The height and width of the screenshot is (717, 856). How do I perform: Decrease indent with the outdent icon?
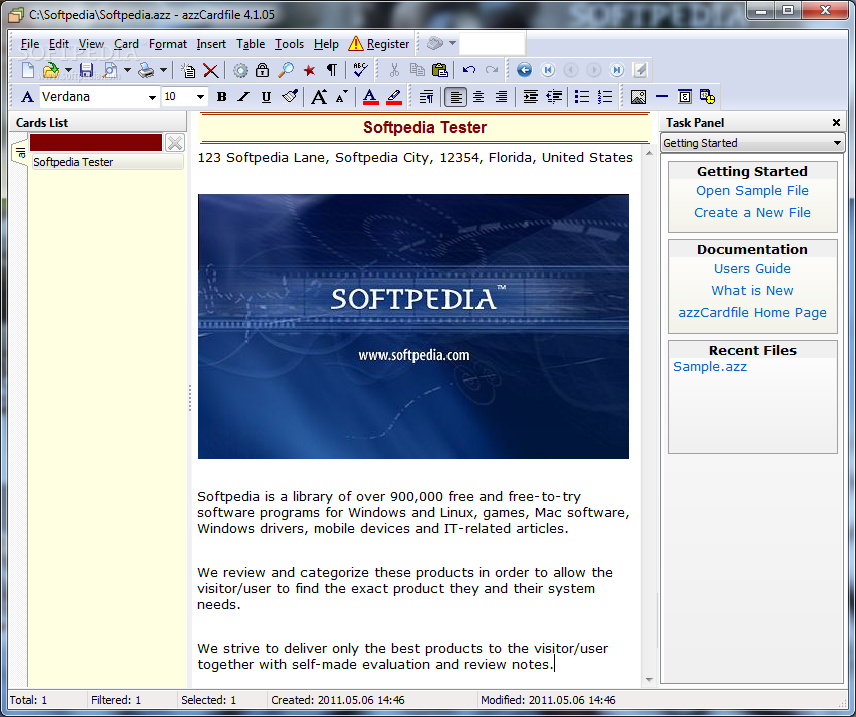pos(554,97)
